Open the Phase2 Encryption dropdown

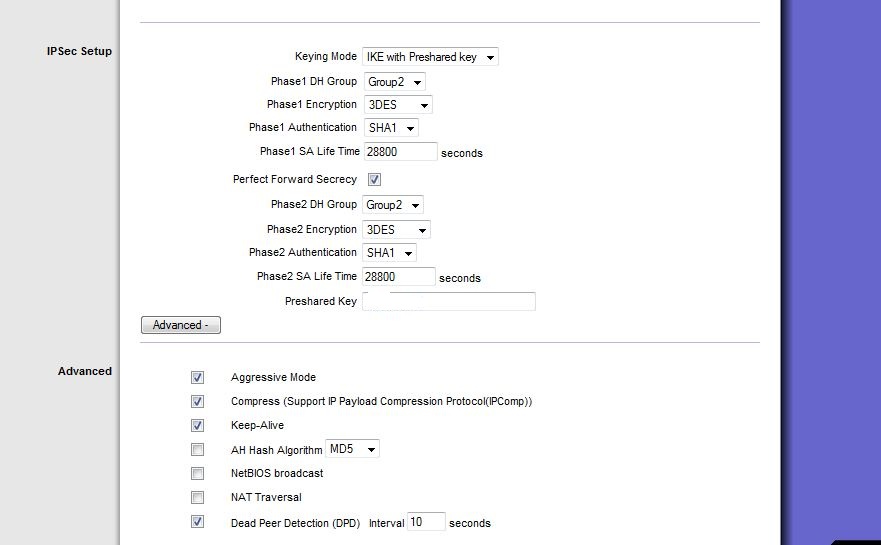coord(396,229)
